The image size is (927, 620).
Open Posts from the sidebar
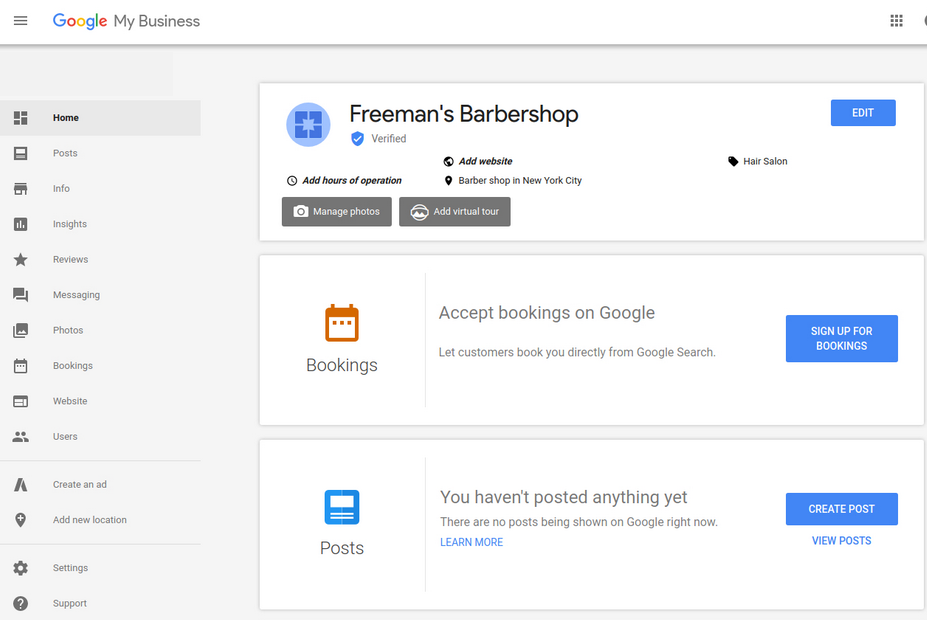click(65, 153)
